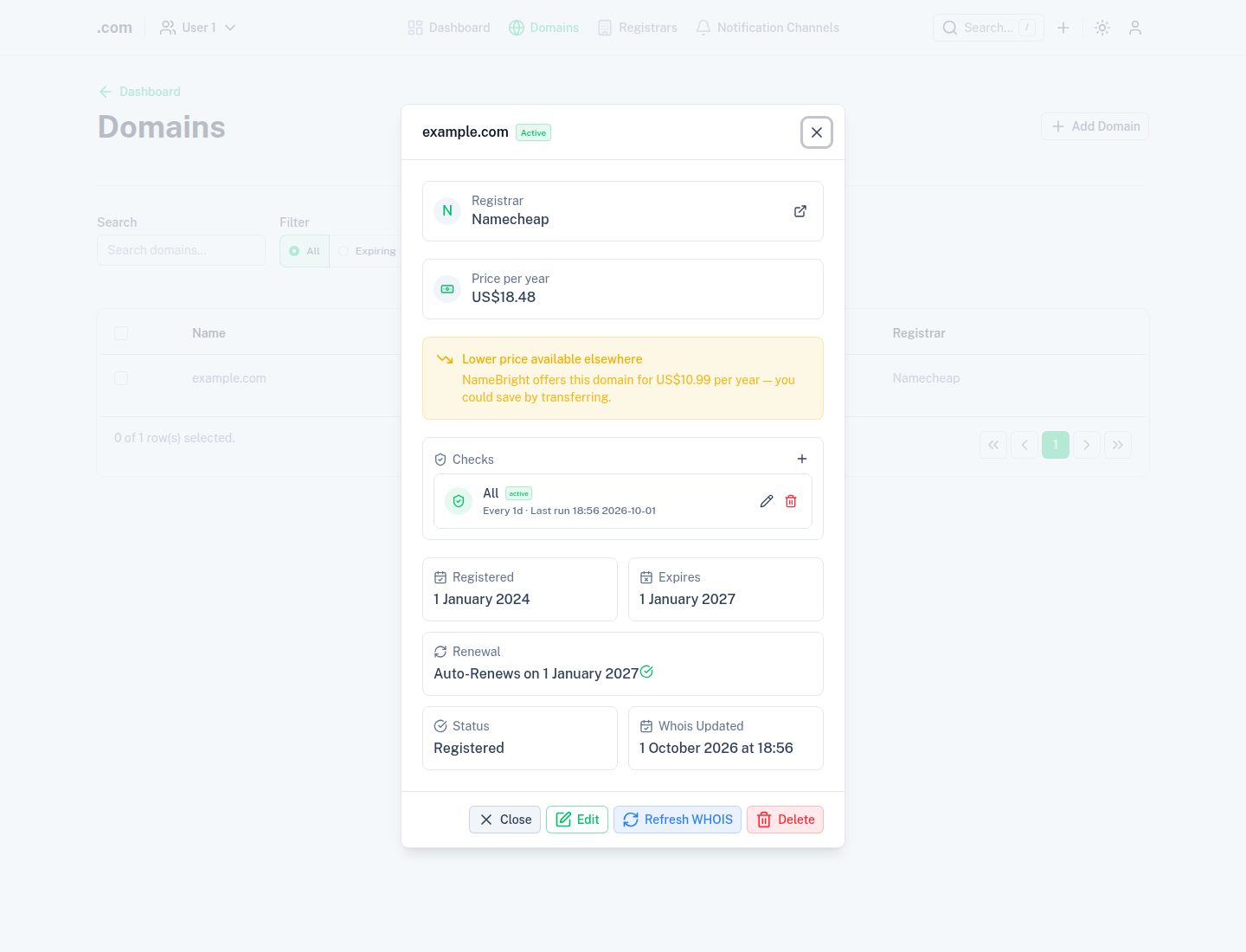Screen dimensions: 1246x952
Task: Follow the Dashboard back link
Action: tap(139, 92)
